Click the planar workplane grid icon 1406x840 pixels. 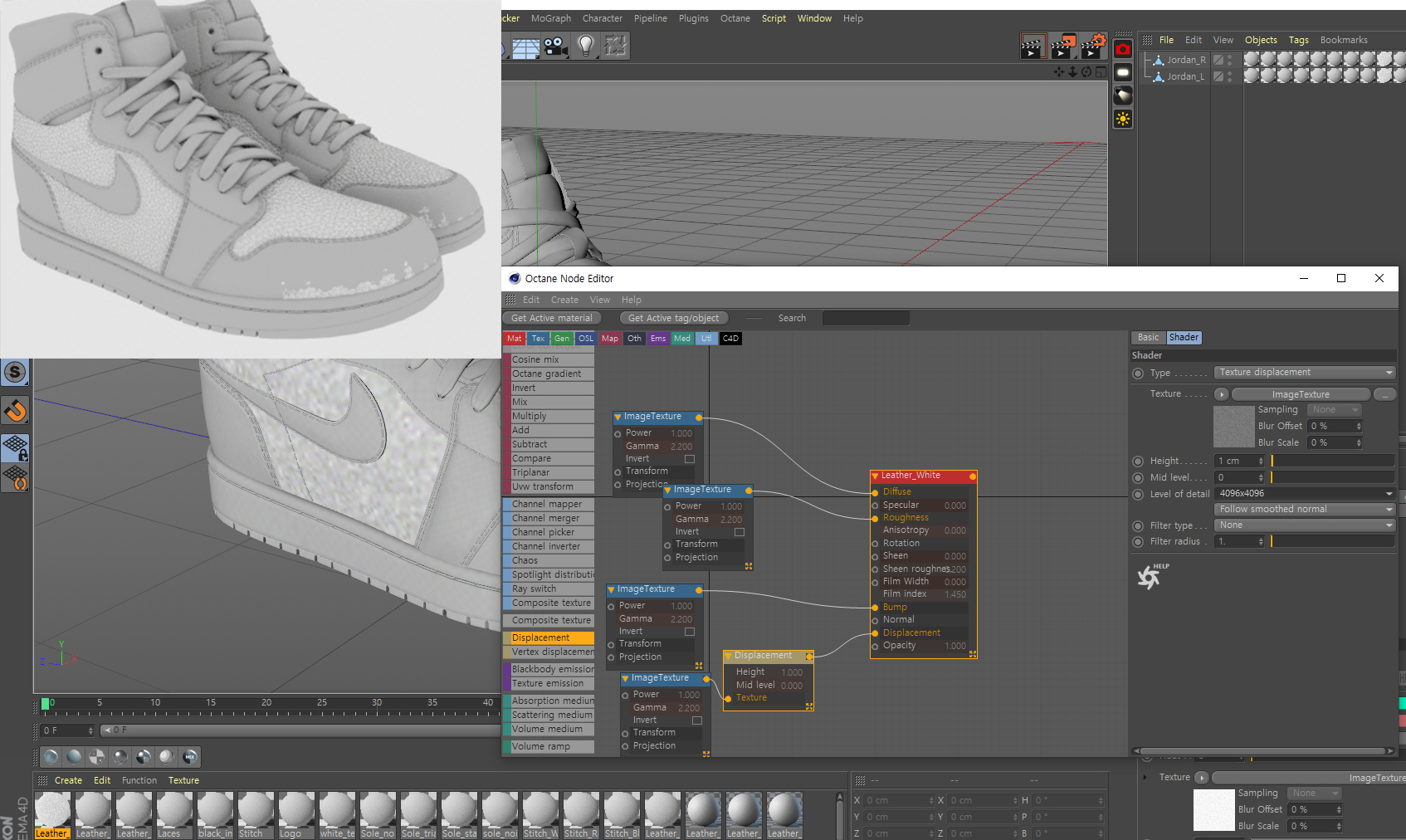(x=15, y=478)
